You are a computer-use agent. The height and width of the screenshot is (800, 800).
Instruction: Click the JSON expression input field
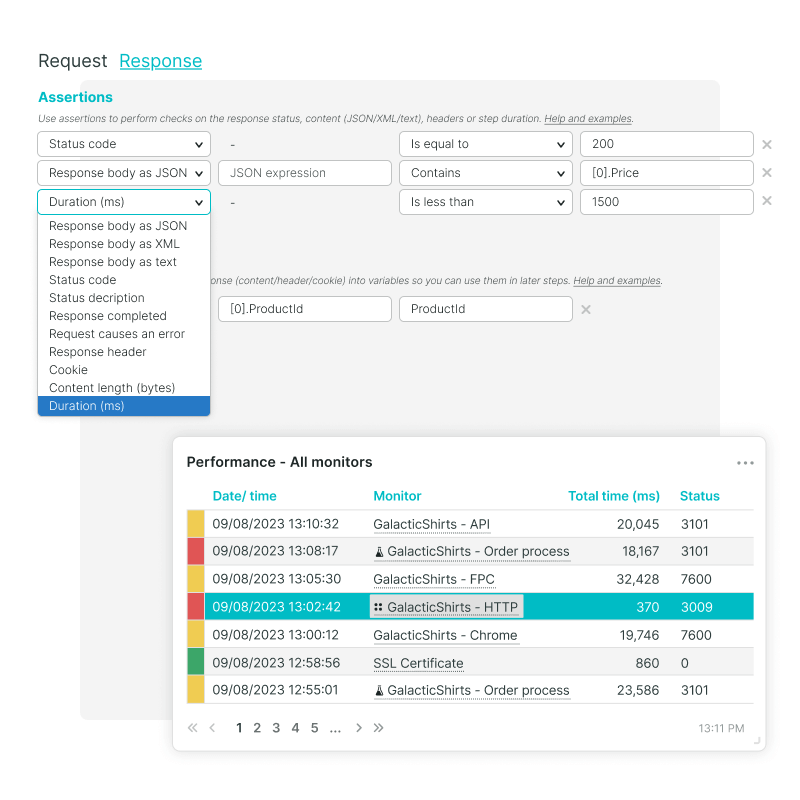(304, 173)
